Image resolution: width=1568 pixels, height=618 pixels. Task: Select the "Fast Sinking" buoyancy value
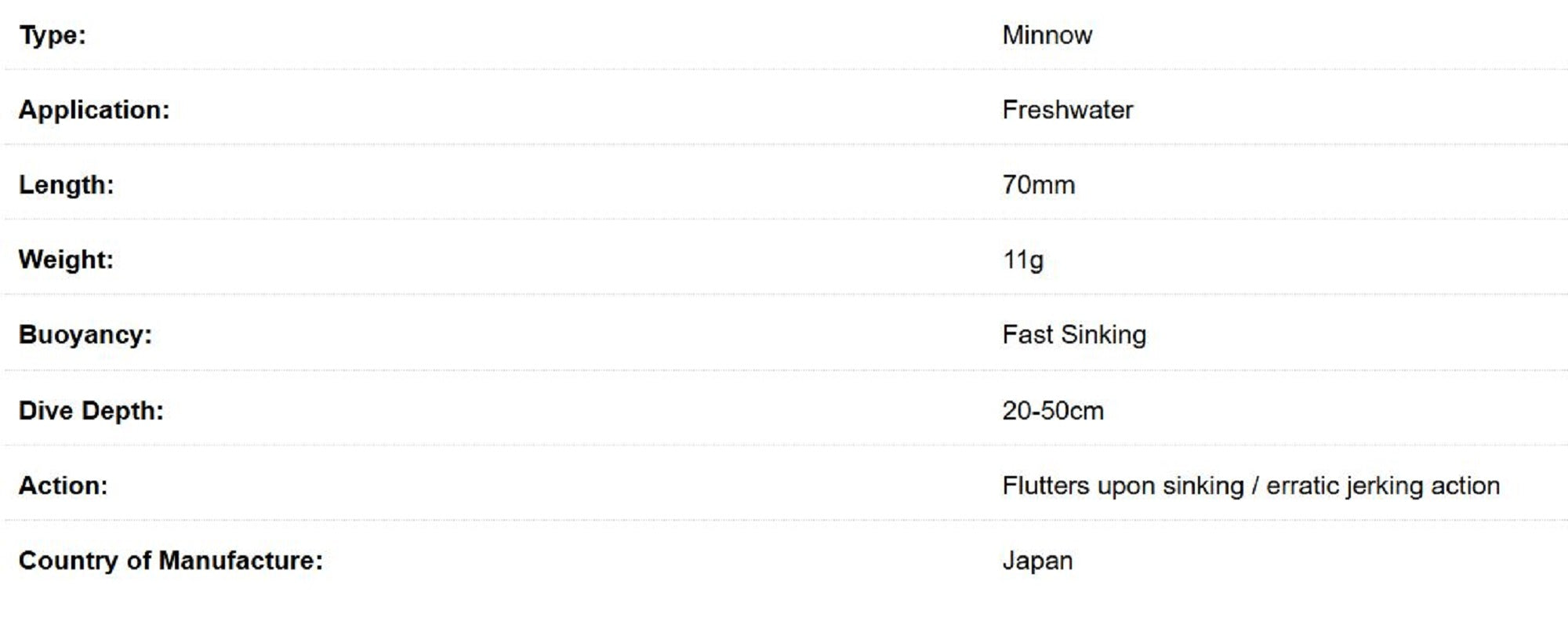pyautogui.click(x=1073, y=335)
